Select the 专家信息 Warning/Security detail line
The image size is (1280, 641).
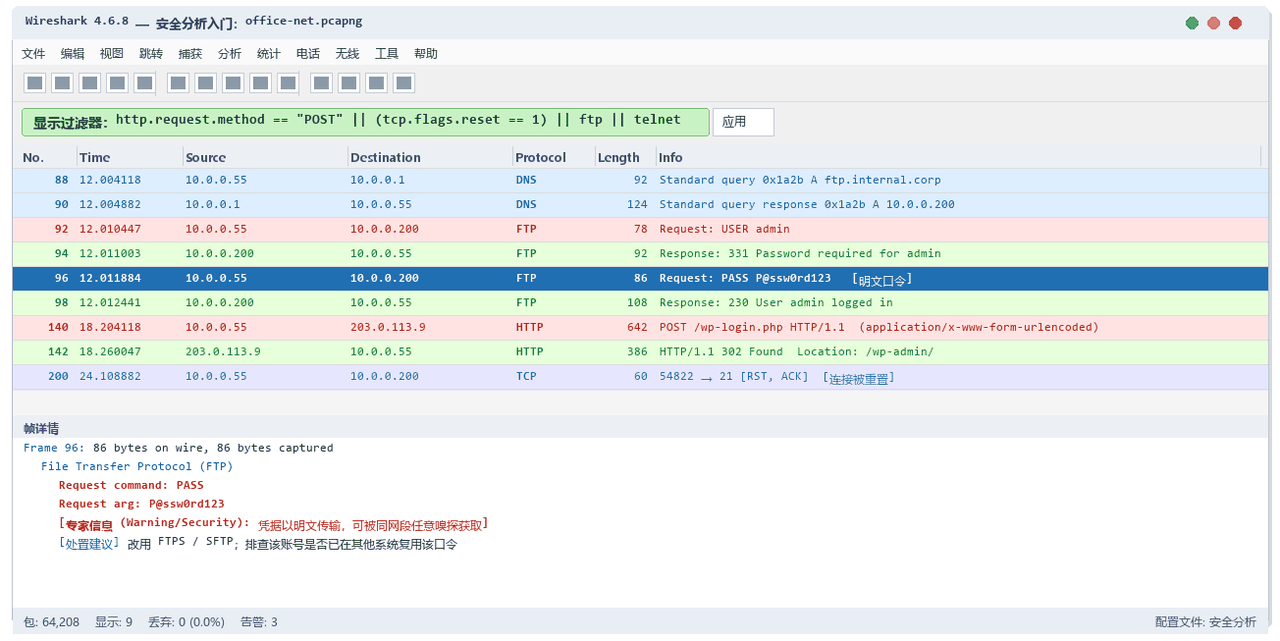(273, 524)
